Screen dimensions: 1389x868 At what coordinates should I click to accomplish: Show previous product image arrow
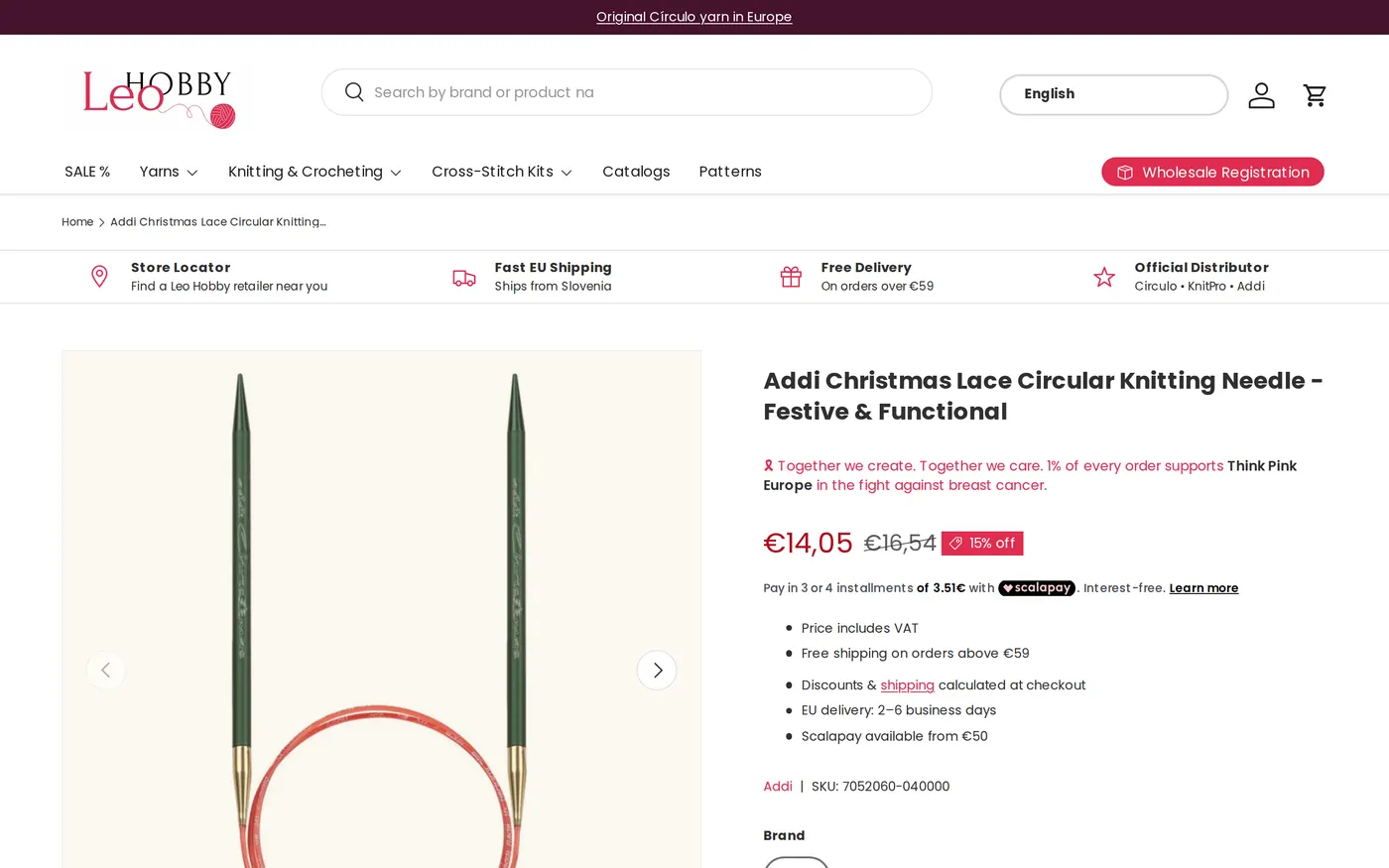click(x=106, y=671)
